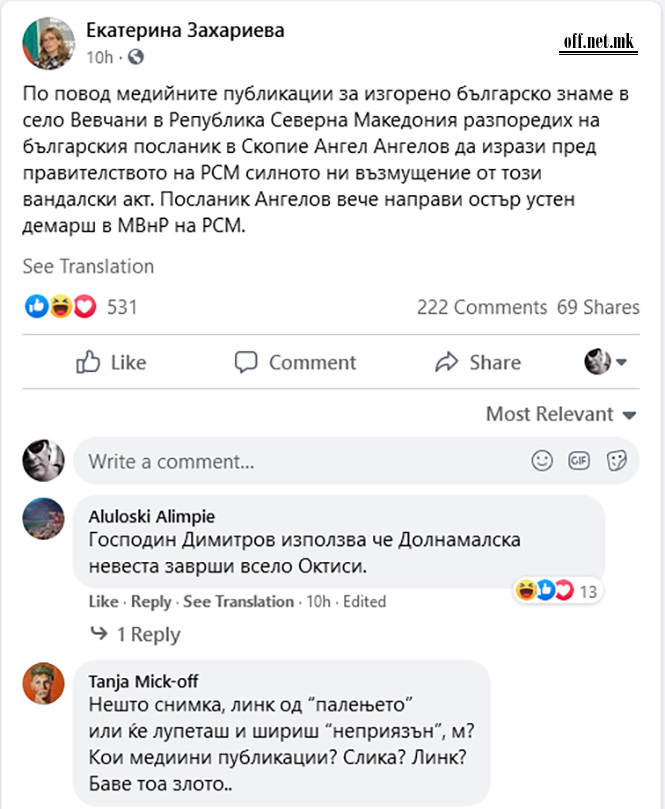Click the thumbs-up Like button

111,362
